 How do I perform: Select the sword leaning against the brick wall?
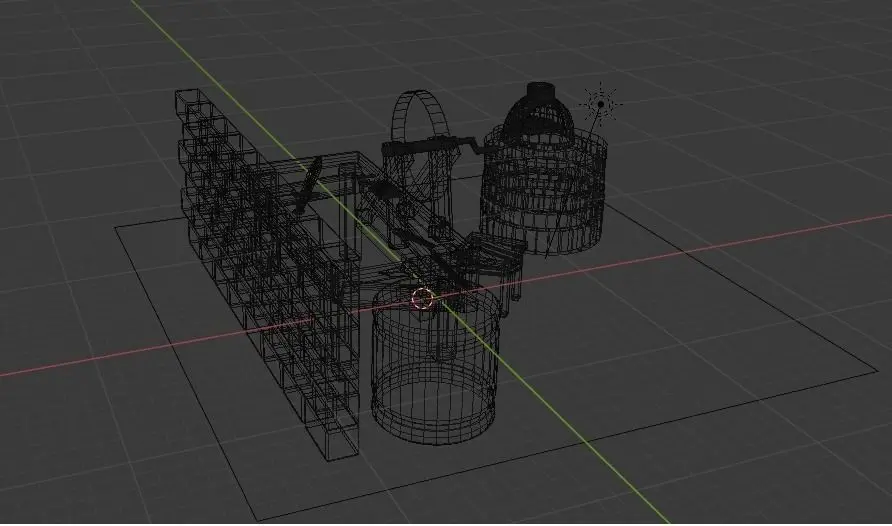click(x=307, y=185)
